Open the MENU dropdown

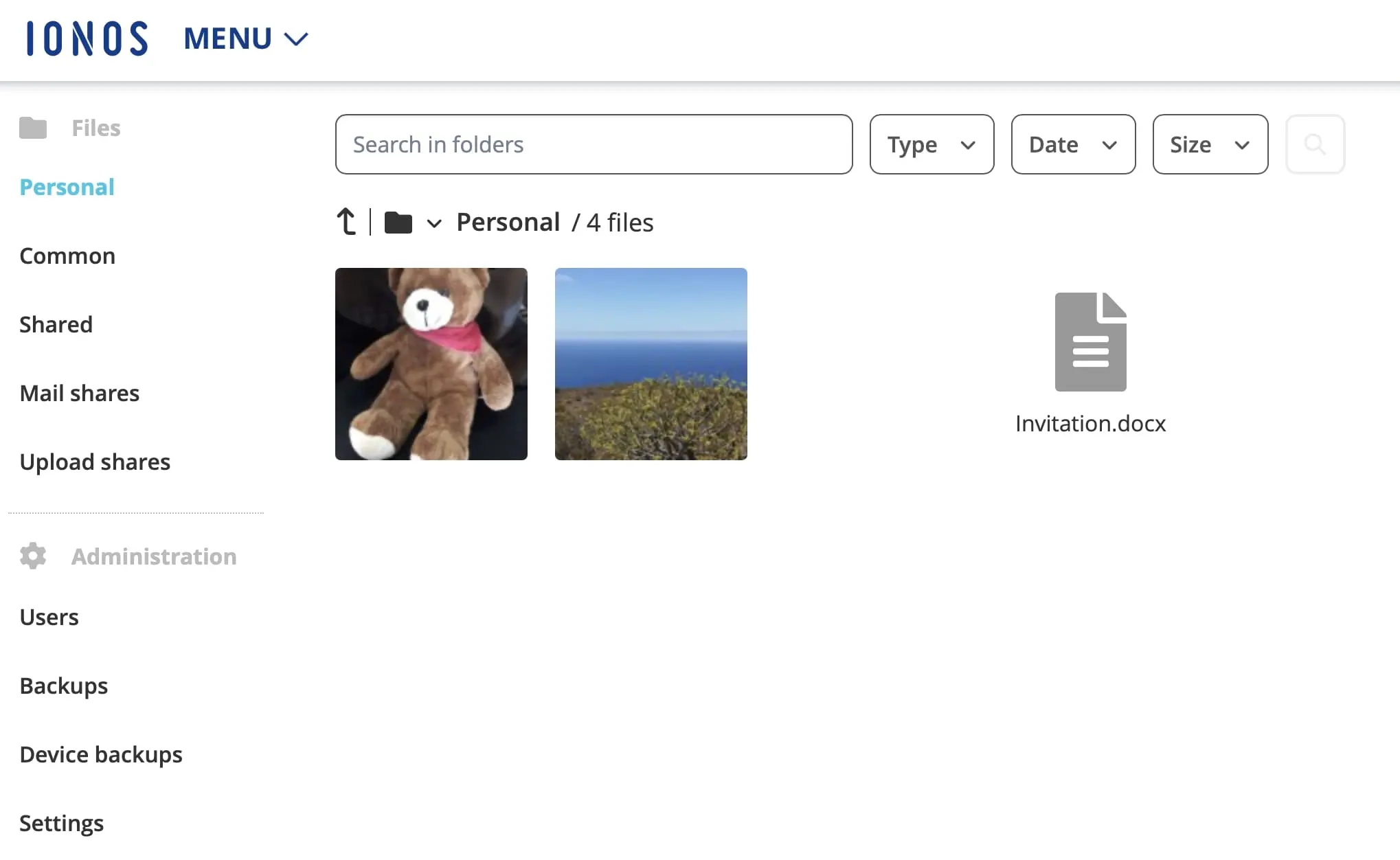point(245,38)
